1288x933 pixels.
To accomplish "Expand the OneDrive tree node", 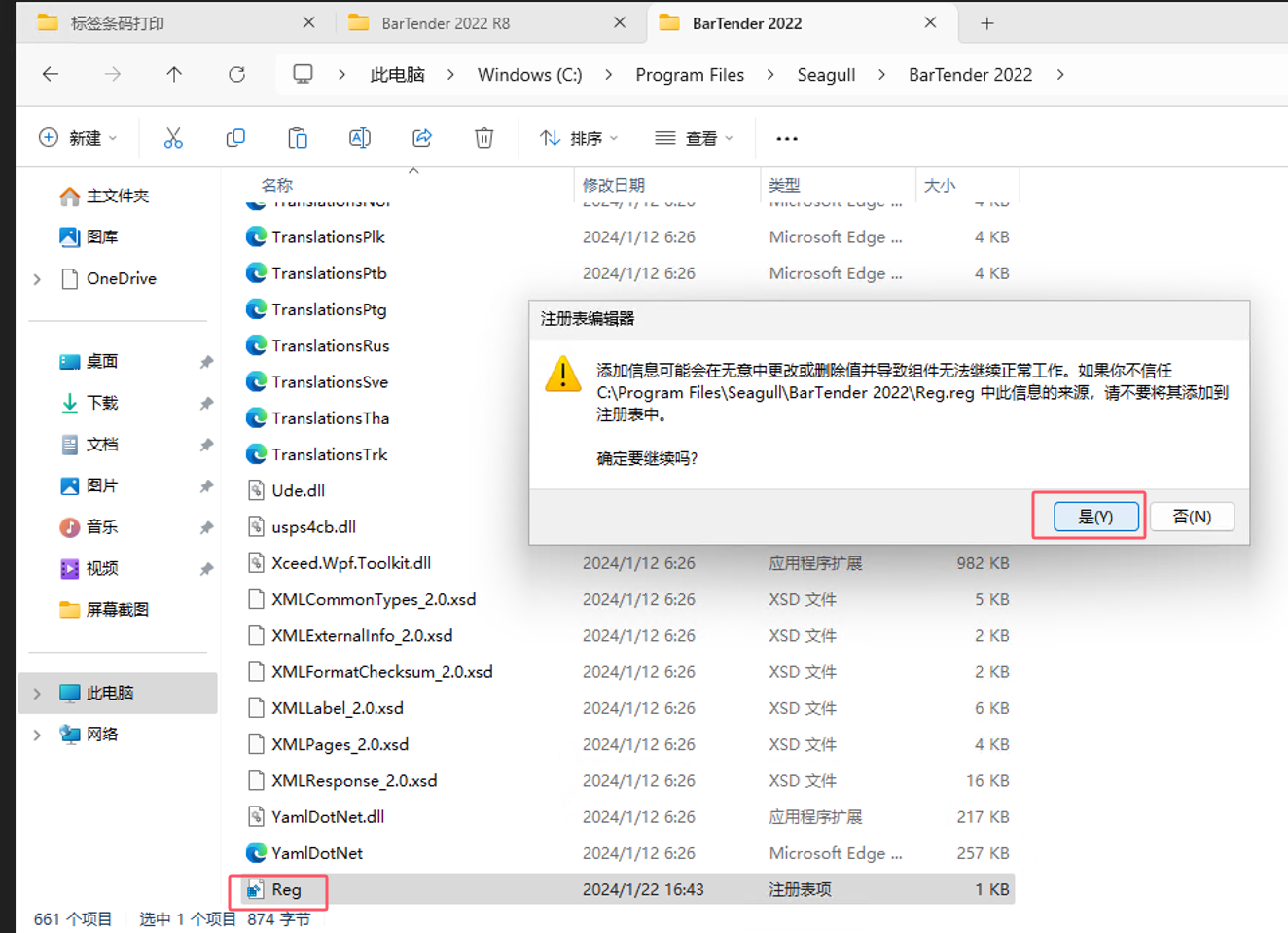I will [37, 279].
